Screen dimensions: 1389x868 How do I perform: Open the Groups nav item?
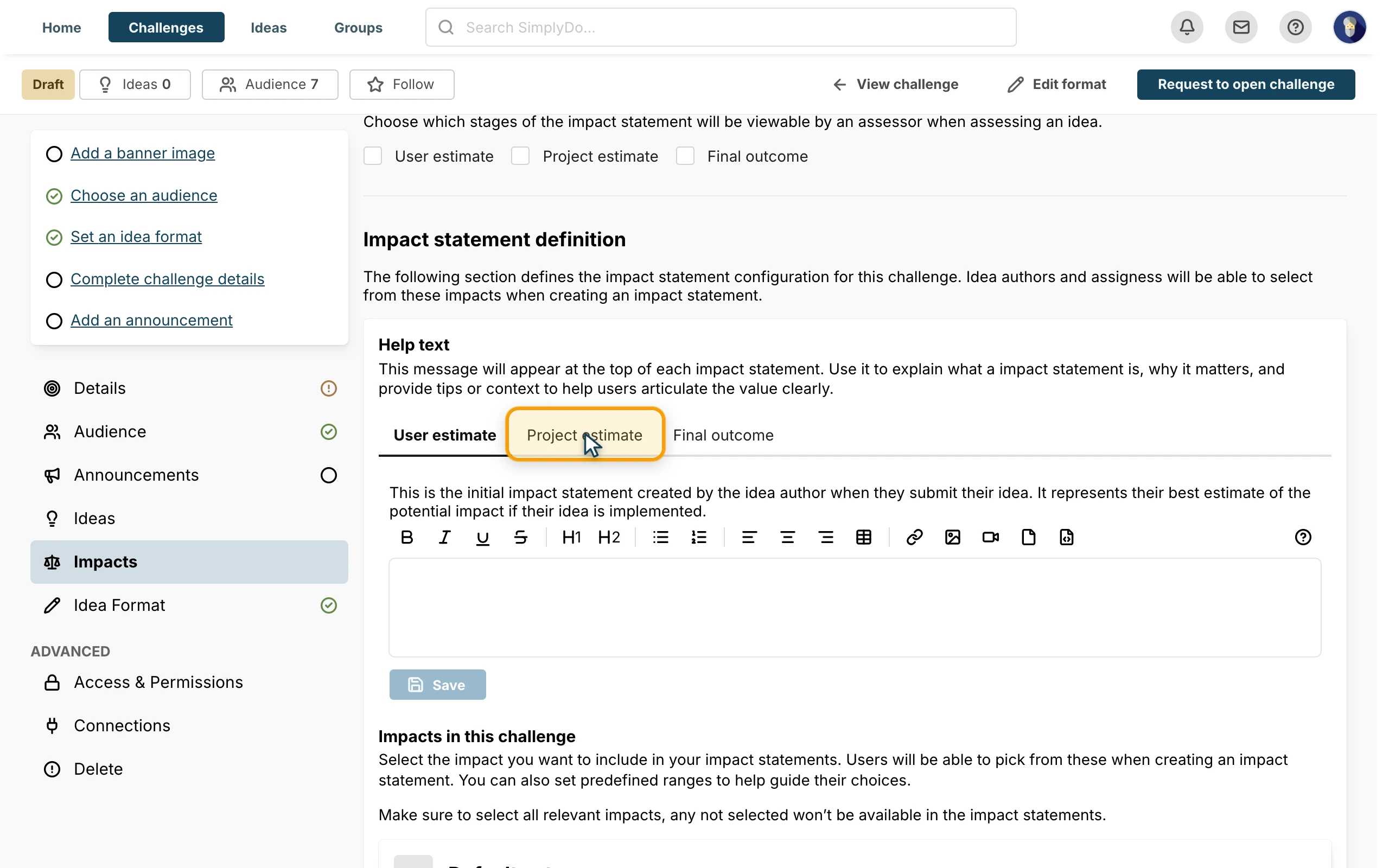pyautogui.click(x=358, y=28)
